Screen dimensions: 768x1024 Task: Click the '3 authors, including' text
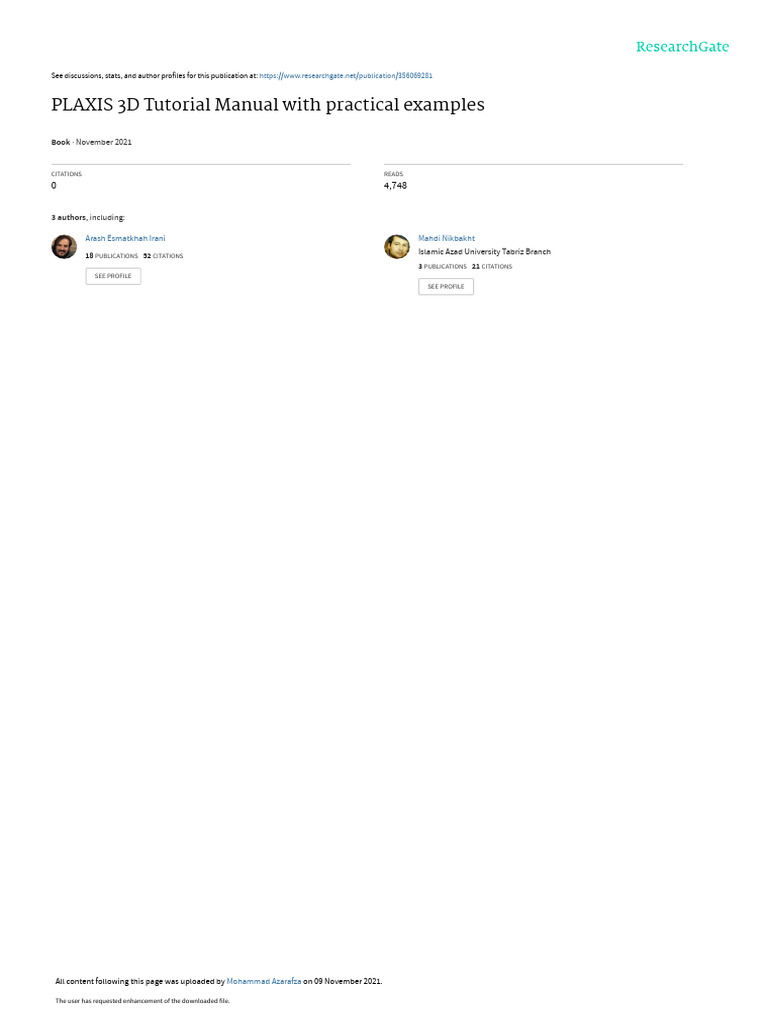tap(88, 217)
